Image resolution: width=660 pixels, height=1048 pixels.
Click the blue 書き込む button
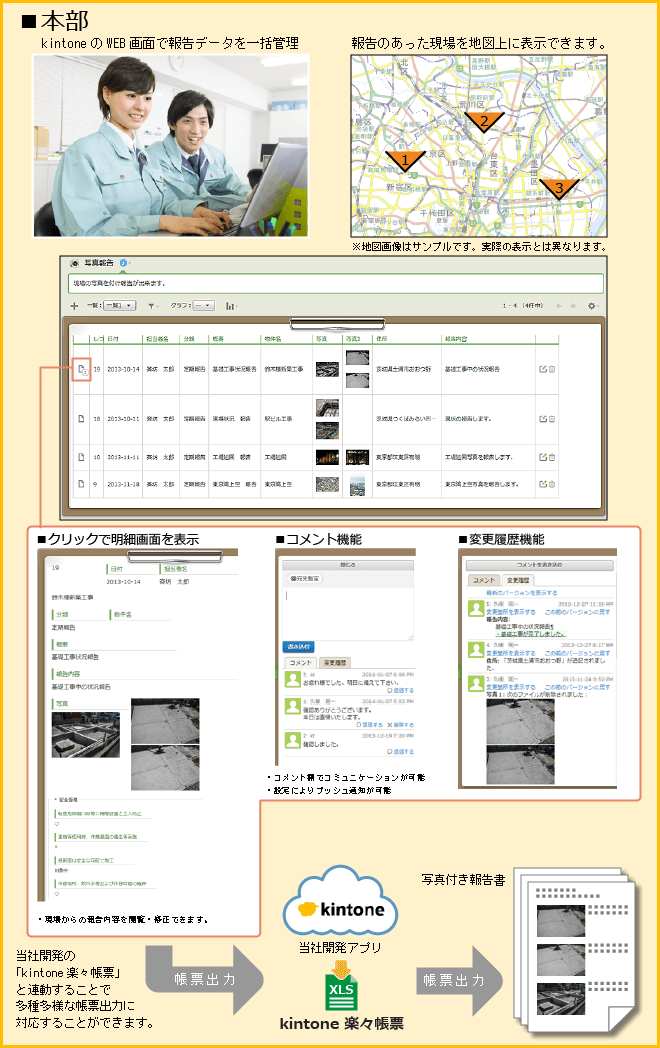point(298,647)
